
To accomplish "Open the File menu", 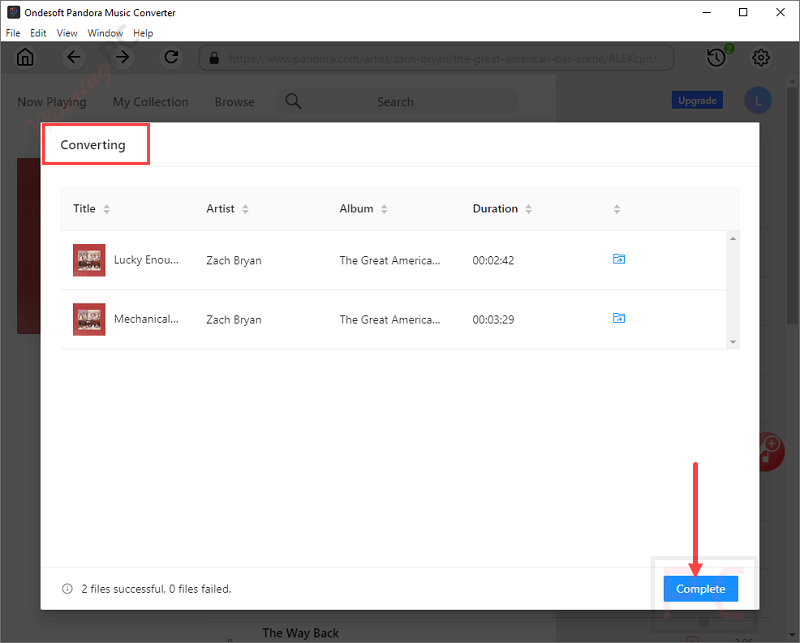I will (x=13, y=33).
